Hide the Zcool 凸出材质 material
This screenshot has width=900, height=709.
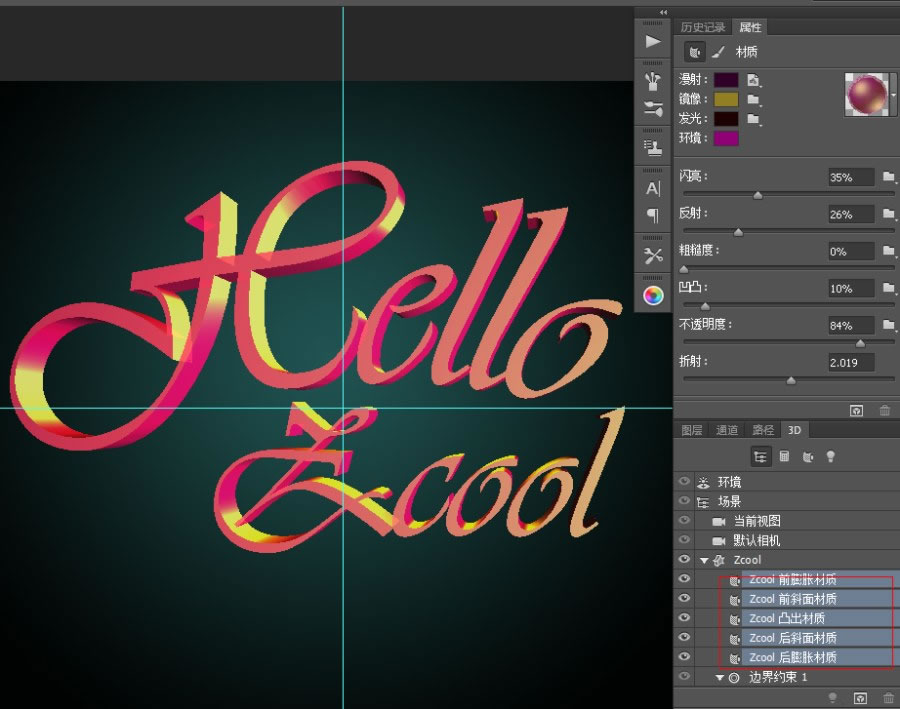coord(683,618)
